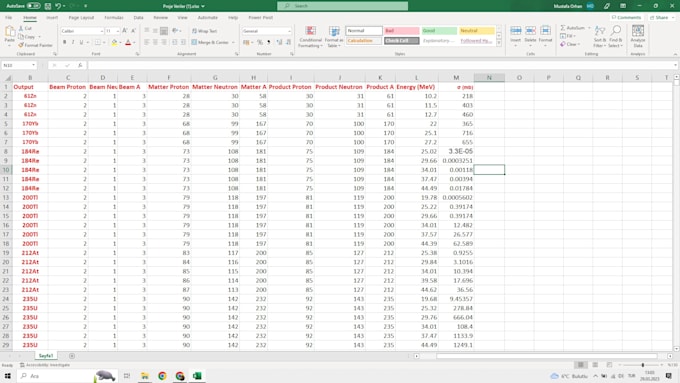Open the font name dropdown showing Calibri

[101, 31]
